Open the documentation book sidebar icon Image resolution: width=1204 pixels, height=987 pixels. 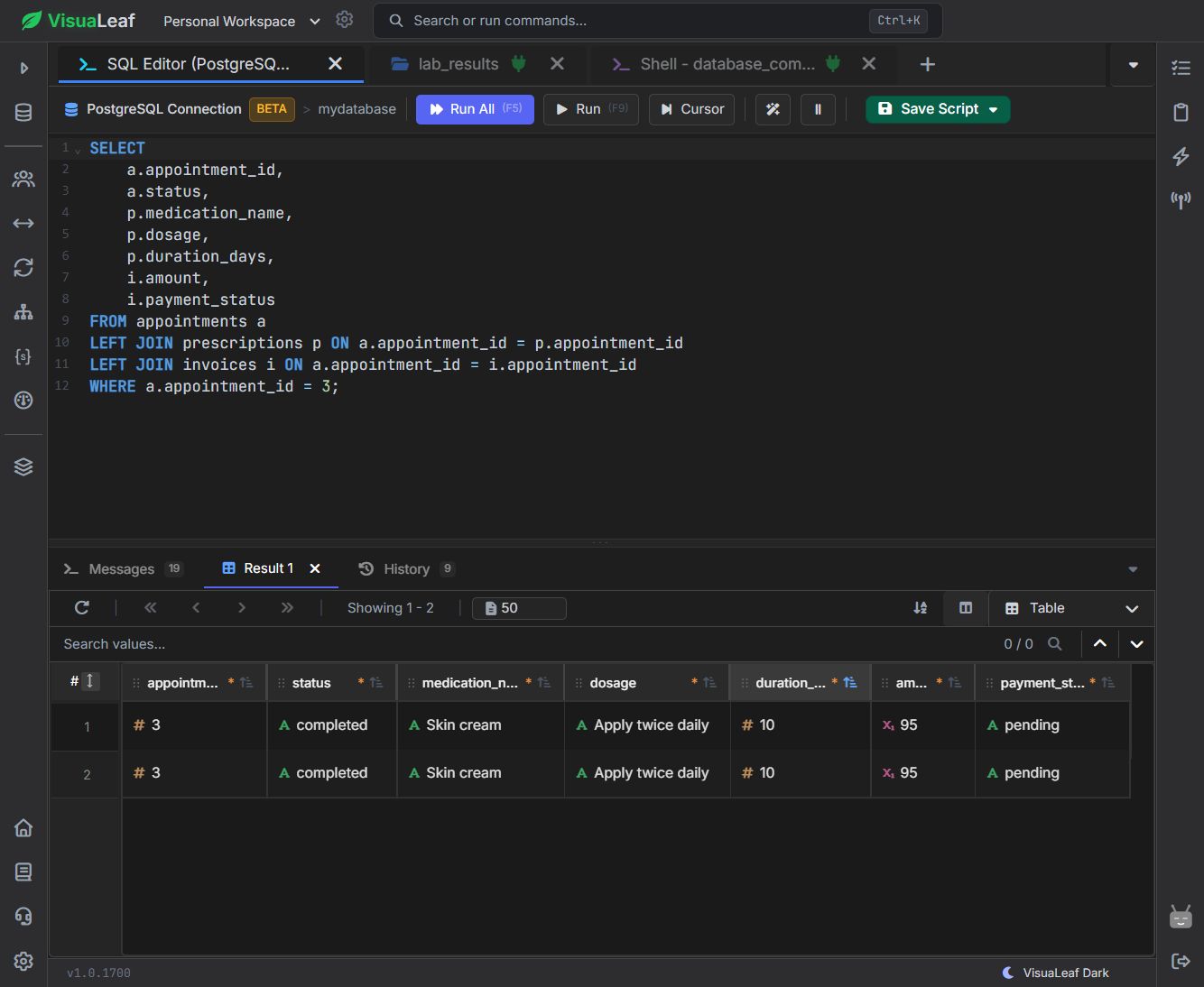pos(23,872)
